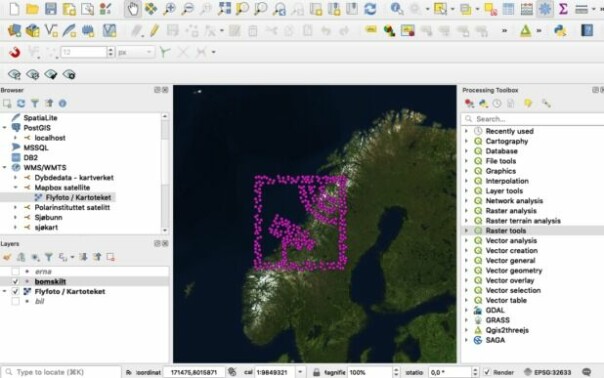The image size is (604, 378).
Task: Expand the Cartography group in Processing Toolbox
Action: [x=466, y=141]
